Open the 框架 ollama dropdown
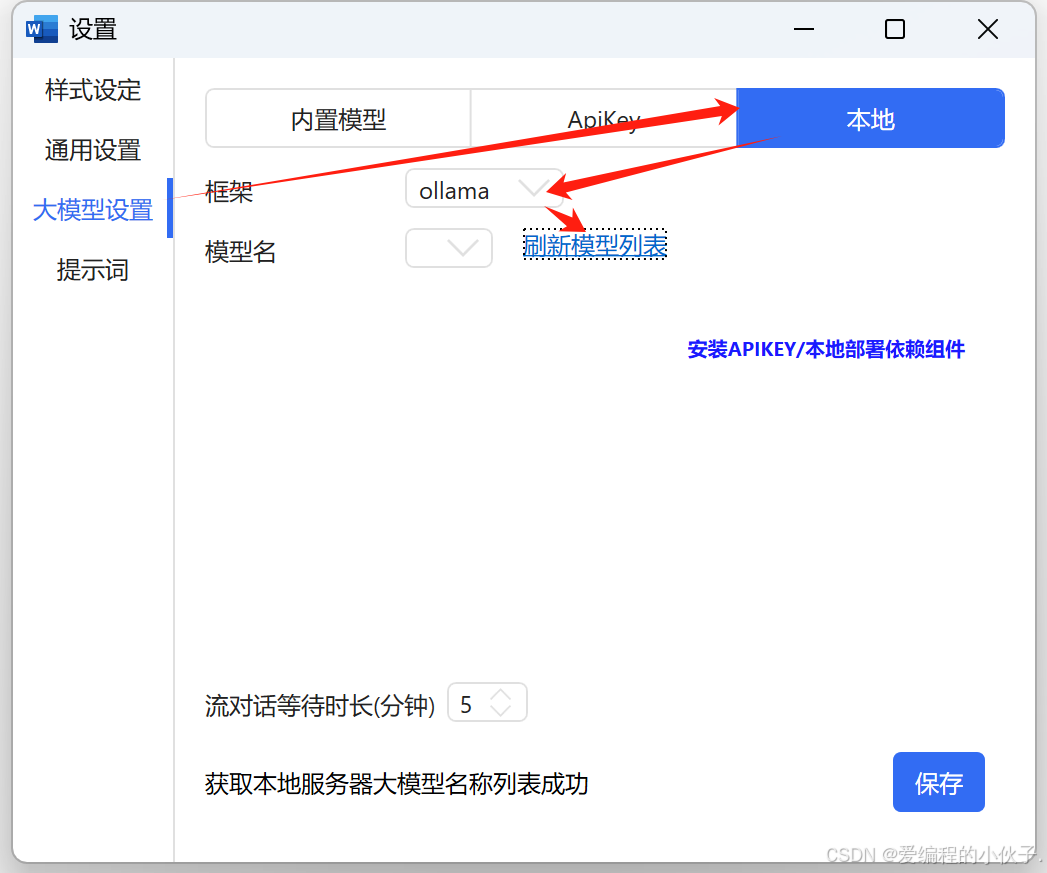The width and height of the screenshot is (1047, 873). (484, 189)
